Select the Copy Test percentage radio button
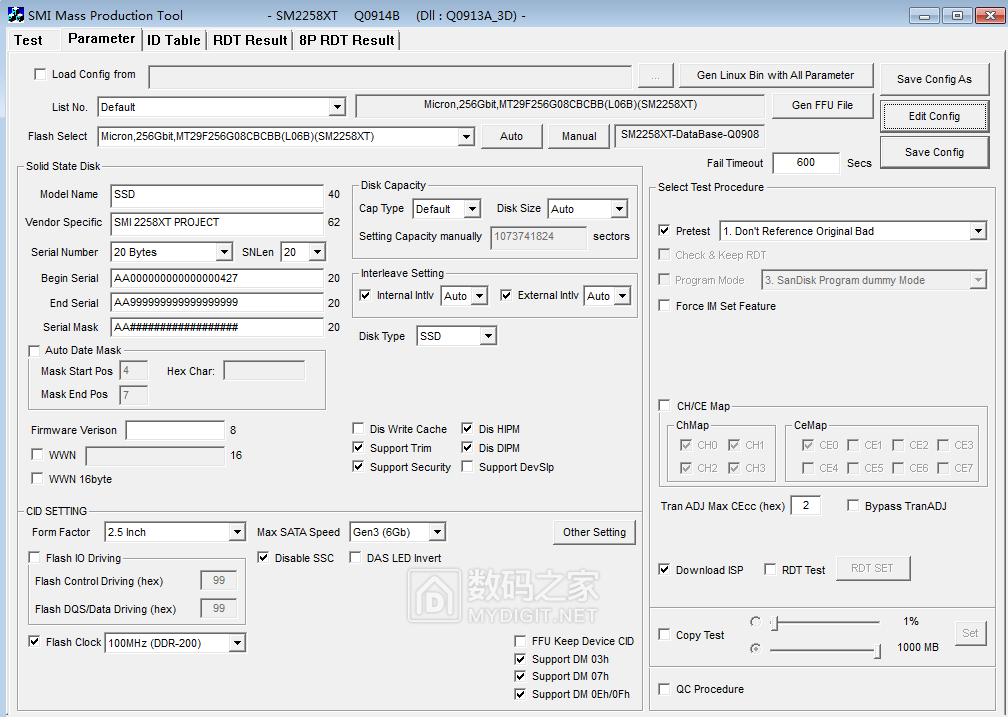Image resolution: width=1008 pixels, height=717 pixels. [756, 622]
